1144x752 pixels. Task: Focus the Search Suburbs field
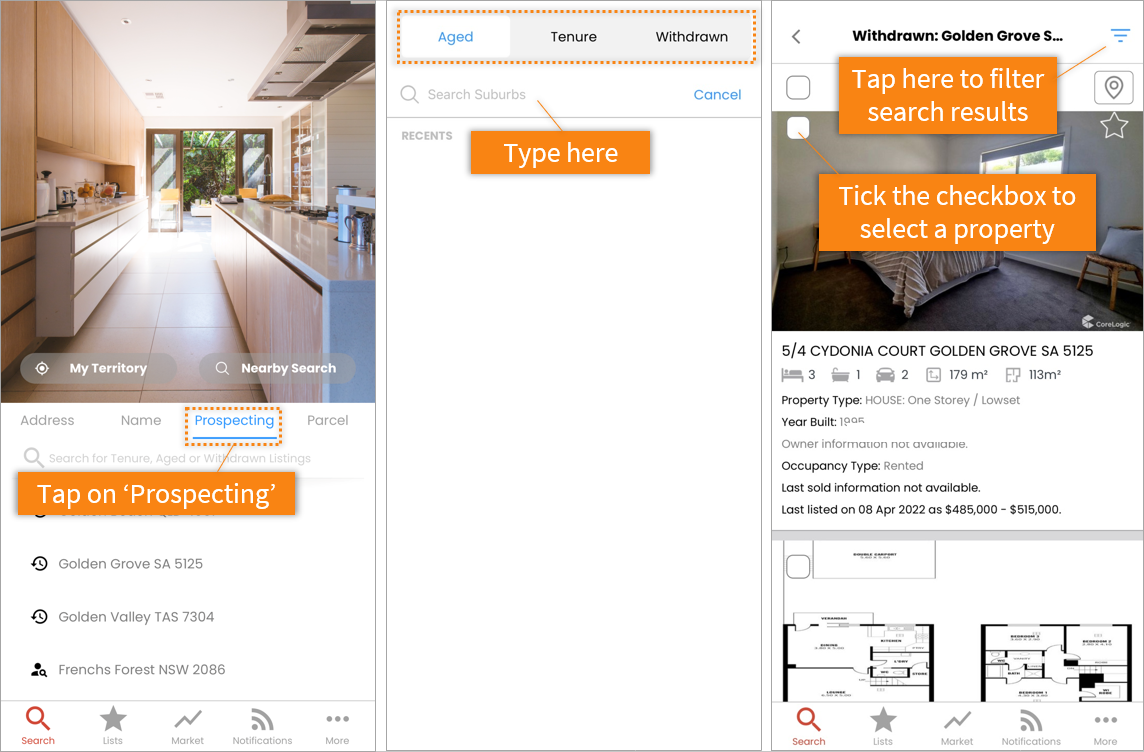(540, 95)
